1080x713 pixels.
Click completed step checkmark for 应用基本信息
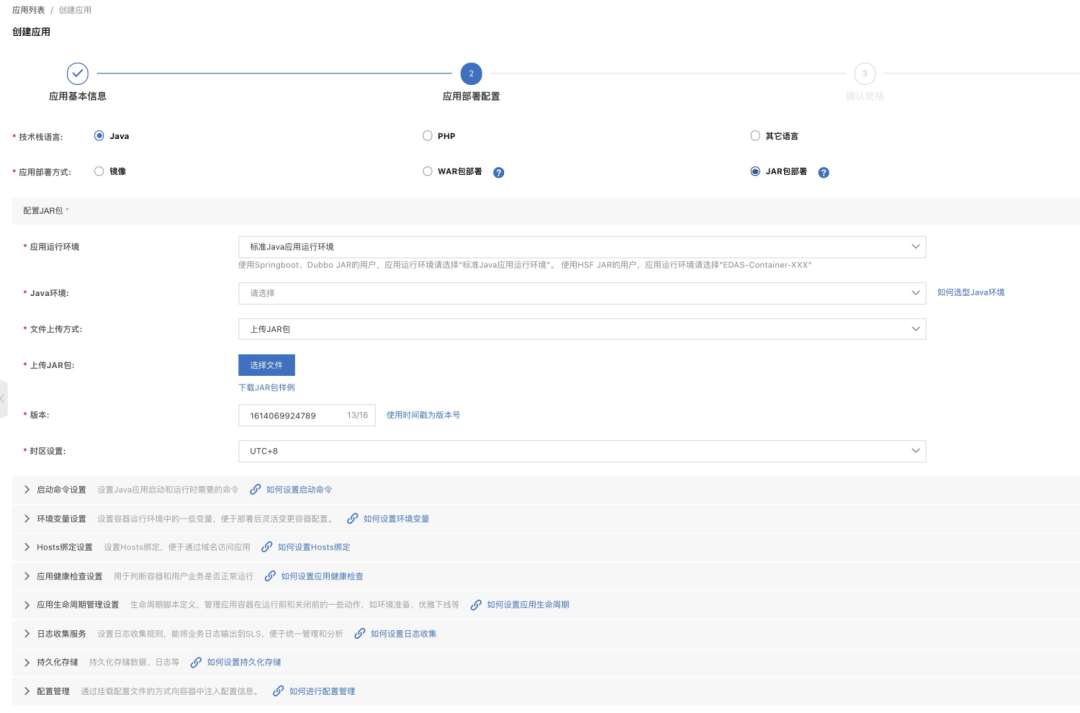(x=77, y=73)
